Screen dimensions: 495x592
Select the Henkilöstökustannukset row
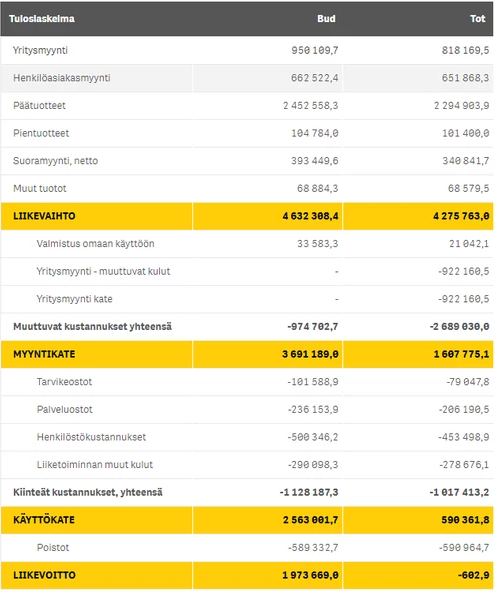coord(247,437)
